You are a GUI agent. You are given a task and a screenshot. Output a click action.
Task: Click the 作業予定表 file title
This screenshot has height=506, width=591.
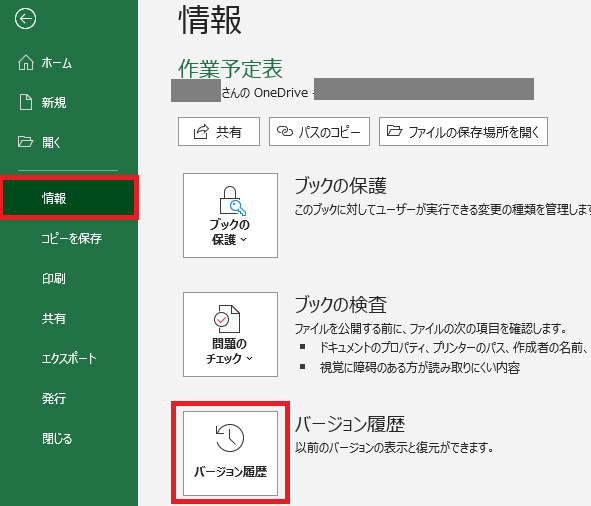(x=230, y=69)
